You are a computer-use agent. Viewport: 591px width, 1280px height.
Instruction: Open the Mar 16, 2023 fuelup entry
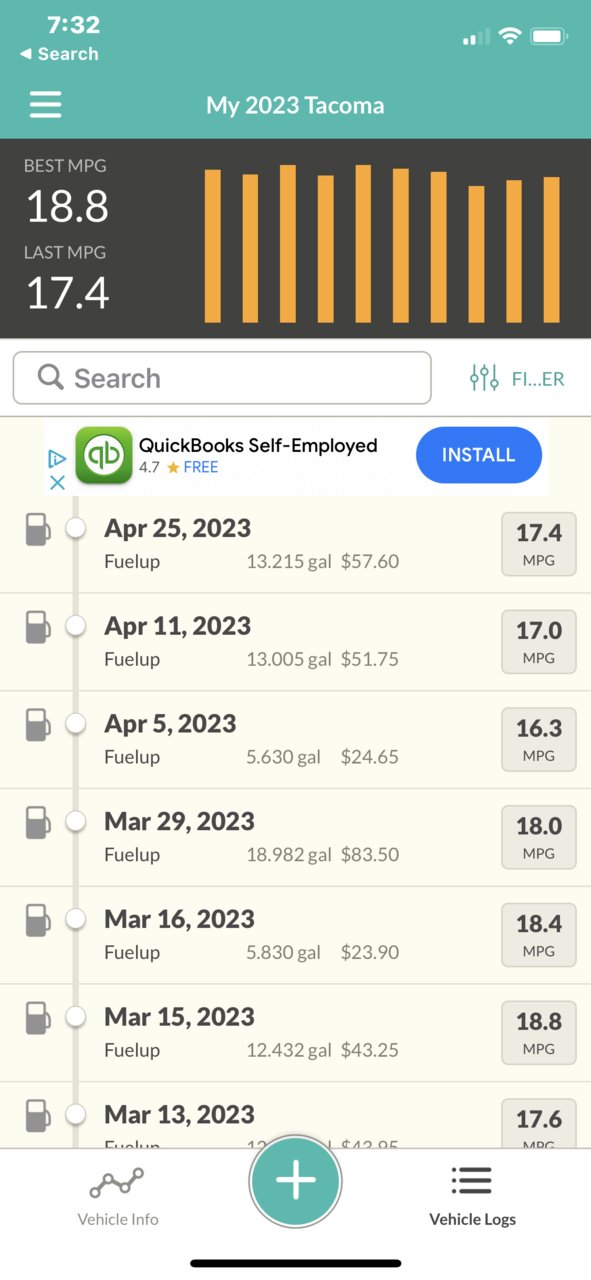coord(295,935)
